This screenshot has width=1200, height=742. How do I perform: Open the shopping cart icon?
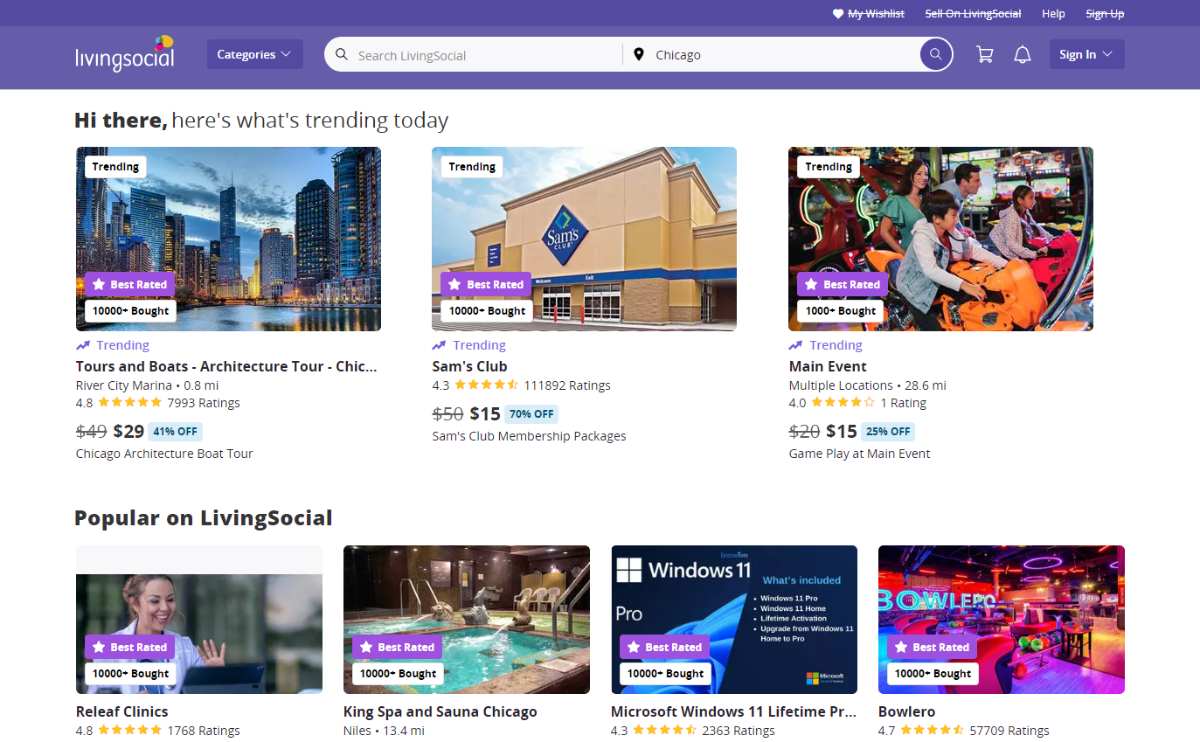985,55
